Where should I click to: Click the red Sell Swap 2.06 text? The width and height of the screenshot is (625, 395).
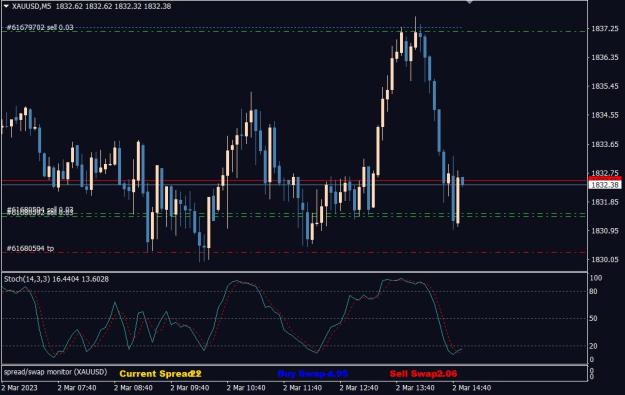pos(423,374)
